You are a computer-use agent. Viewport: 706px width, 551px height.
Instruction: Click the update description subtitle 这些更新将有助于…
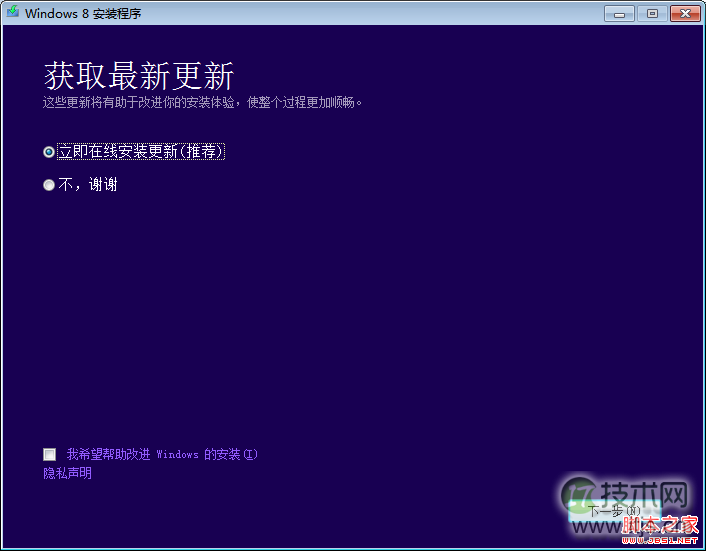coord(203,103)
